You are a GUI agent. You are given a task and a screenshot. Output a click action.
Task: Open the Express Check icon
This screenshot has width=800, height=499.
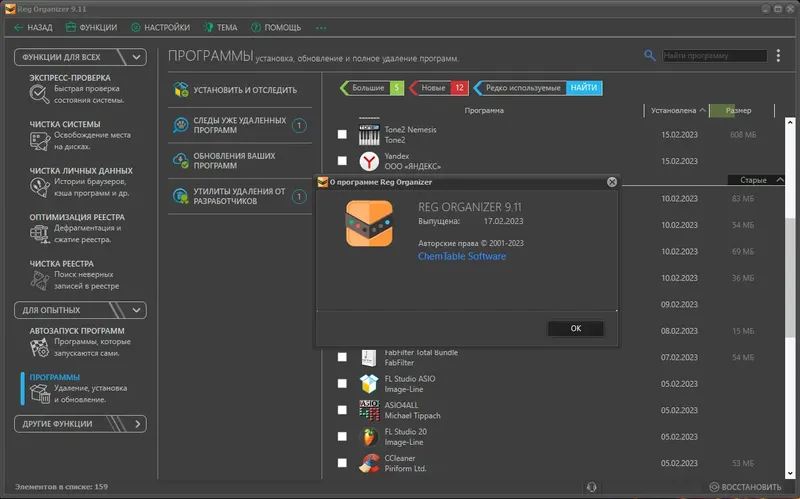39,94
